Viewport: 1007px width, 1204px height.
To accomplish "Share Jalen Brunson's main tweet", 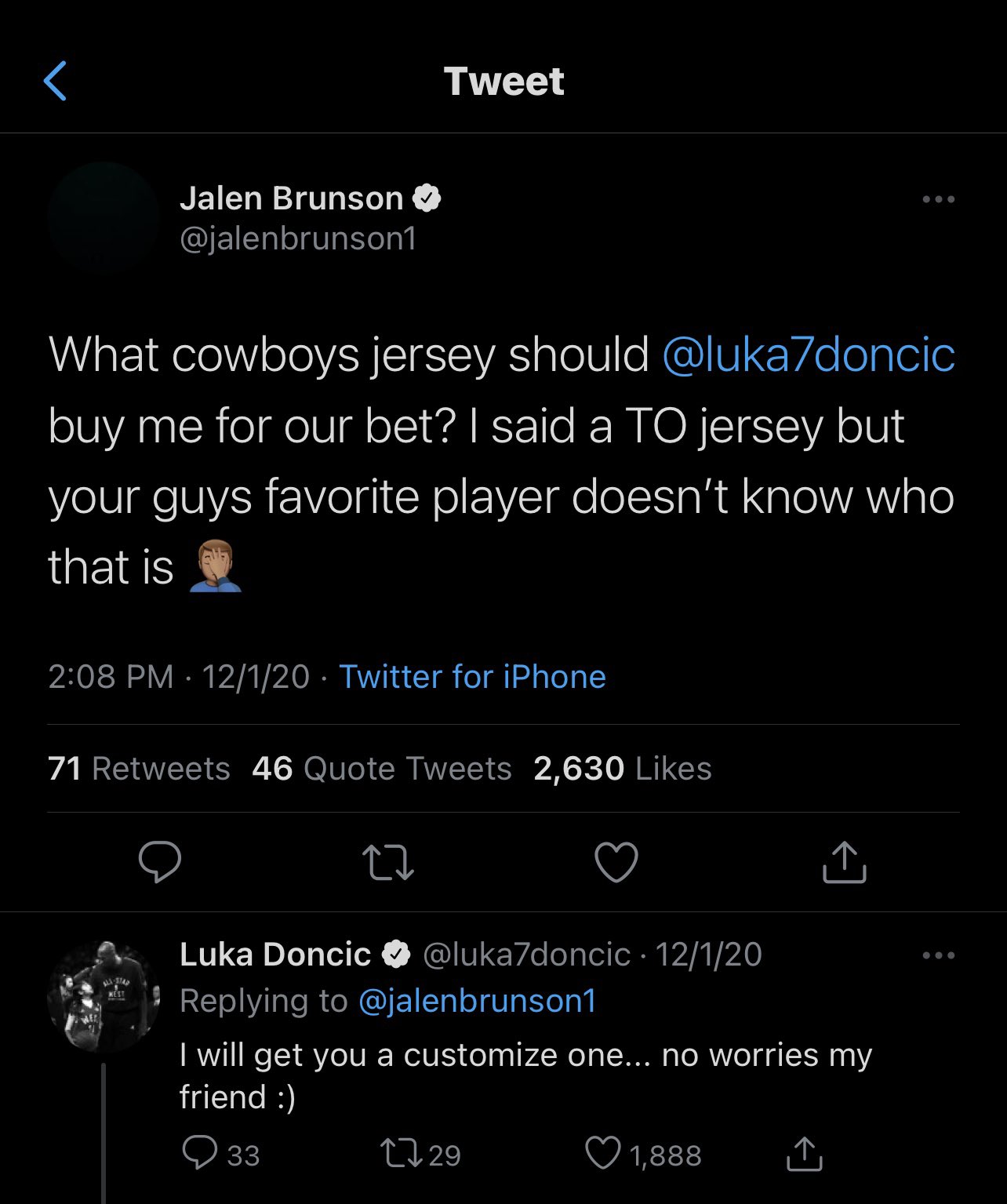I will tap(844, 862).
